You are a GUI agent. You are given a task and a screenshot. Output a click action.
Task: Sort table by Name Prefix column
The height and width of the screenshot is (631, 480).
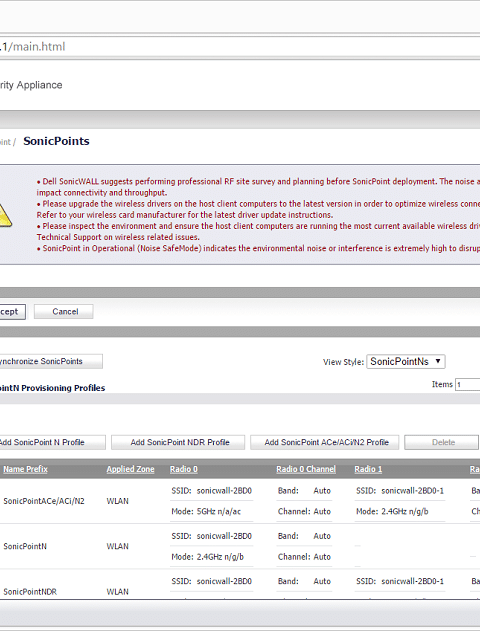(x=25, y=469)
